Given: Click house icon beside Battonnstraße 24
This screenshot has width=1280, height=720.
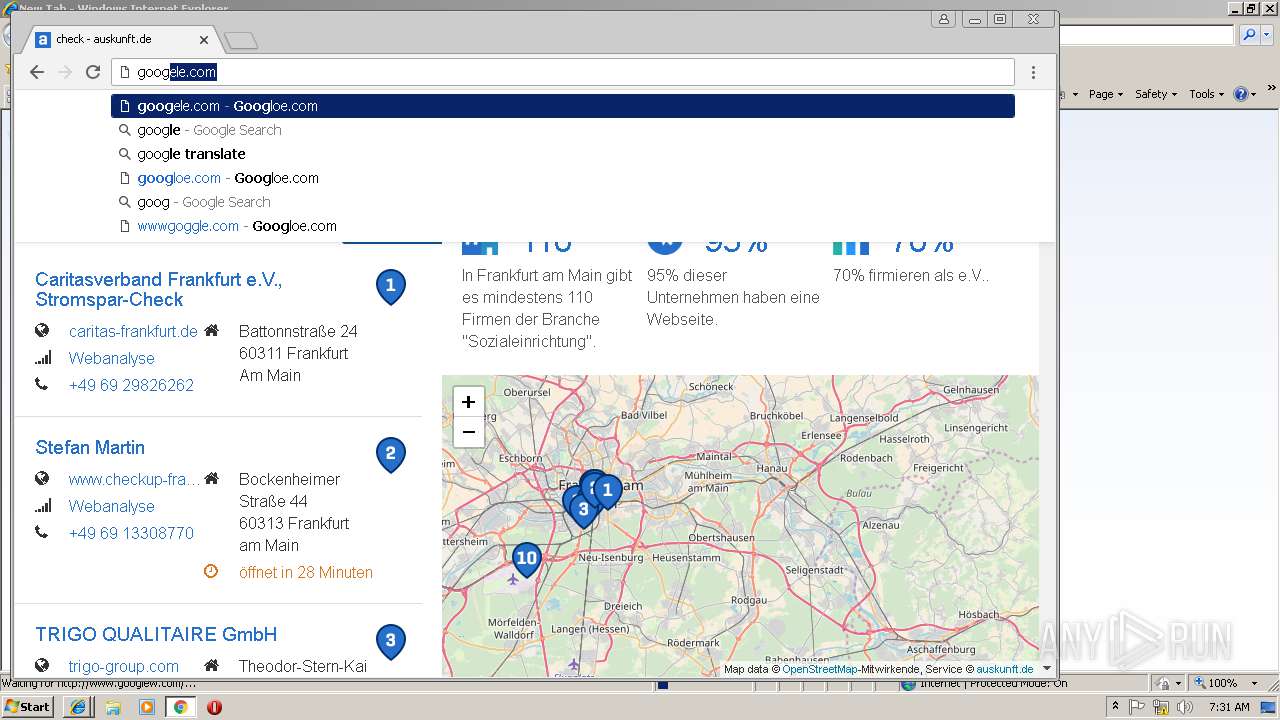Looking at the screenshot, I should [x=211, y=330].
